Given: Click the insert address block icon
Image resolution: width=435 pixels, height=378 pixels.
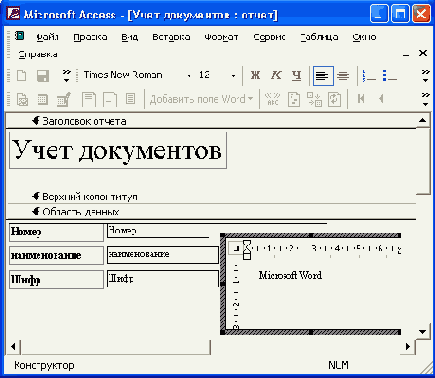Looking at the screenshot, I should click(x=89, y=100).
